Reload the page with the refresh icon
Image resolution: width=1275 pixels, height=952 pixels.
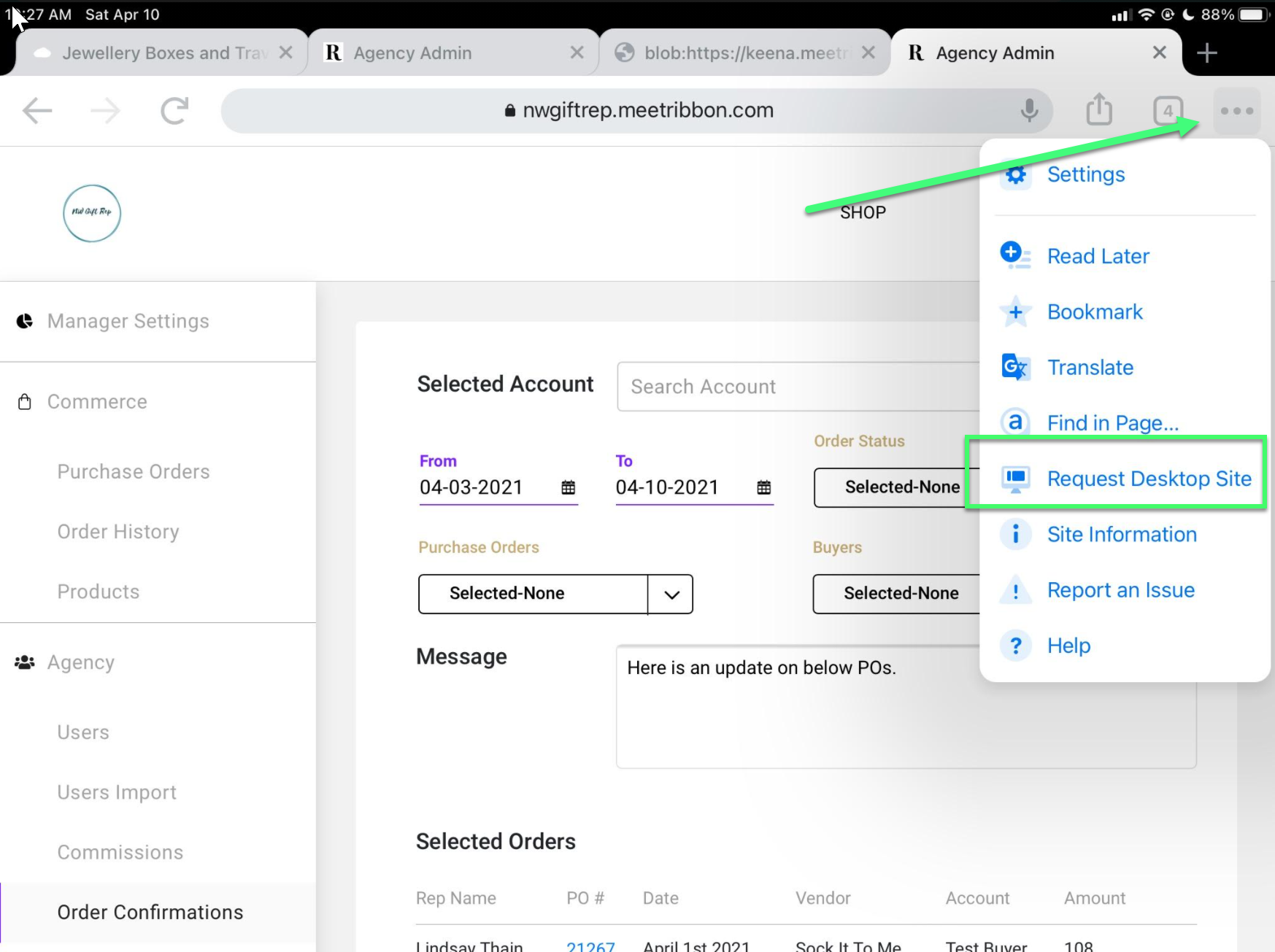[174, 111]
